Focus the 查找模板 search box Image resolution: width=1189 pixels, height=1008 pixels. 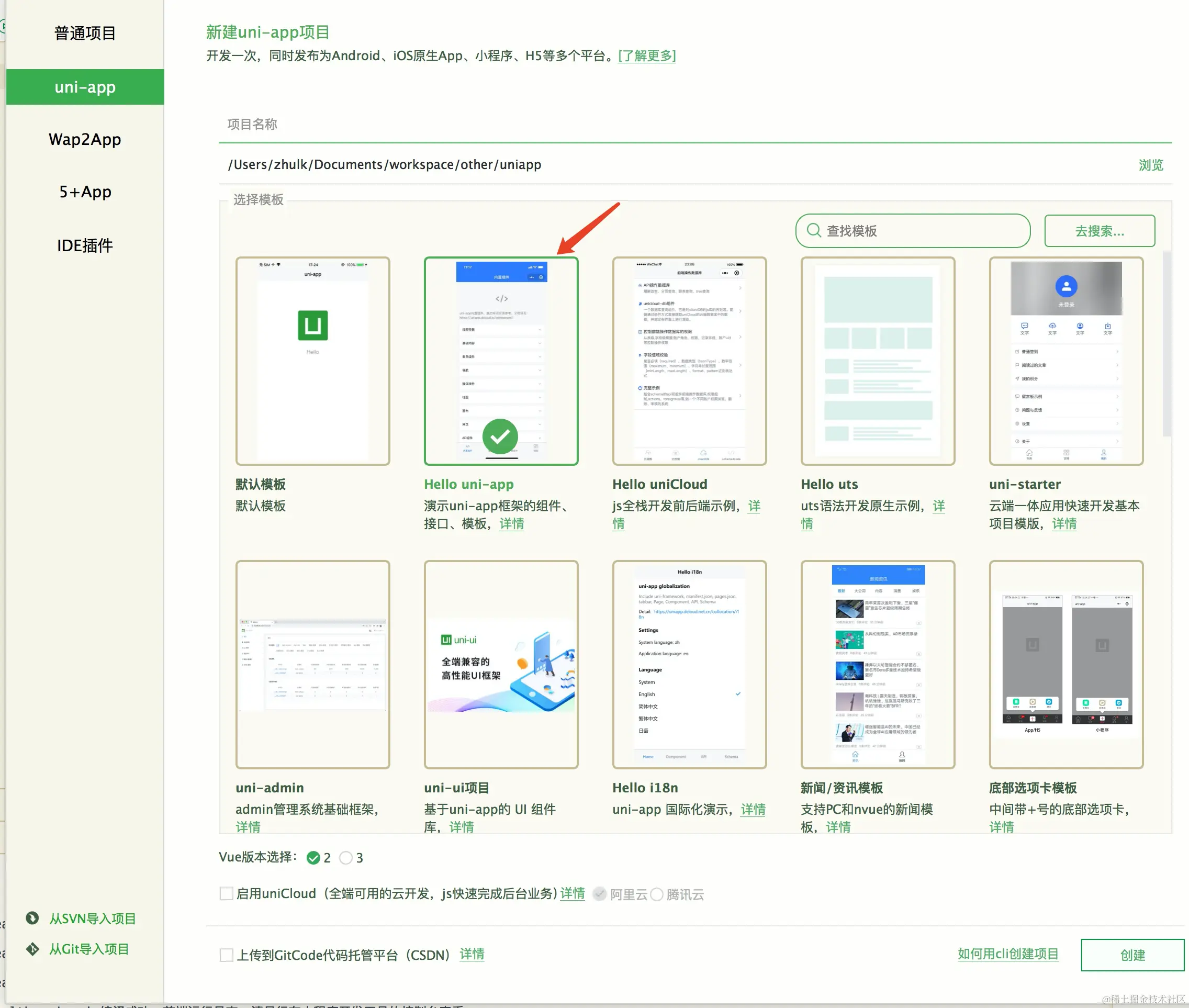pyautogui.click(x=913, y=231)
